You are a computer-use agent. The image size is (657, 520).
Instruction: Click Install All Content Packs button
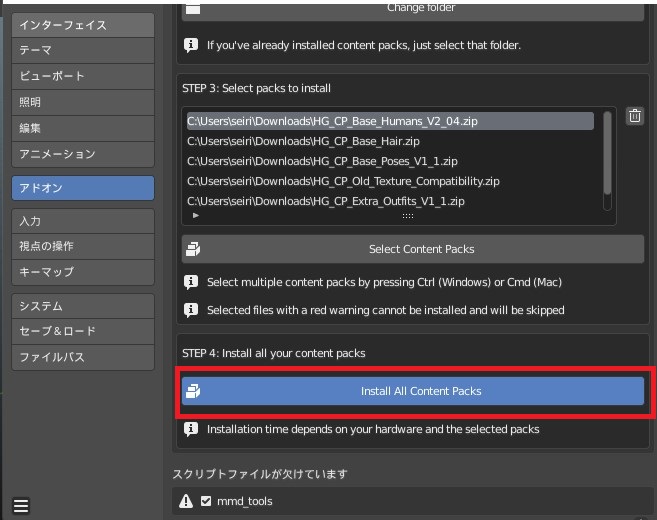click(413, 391)
